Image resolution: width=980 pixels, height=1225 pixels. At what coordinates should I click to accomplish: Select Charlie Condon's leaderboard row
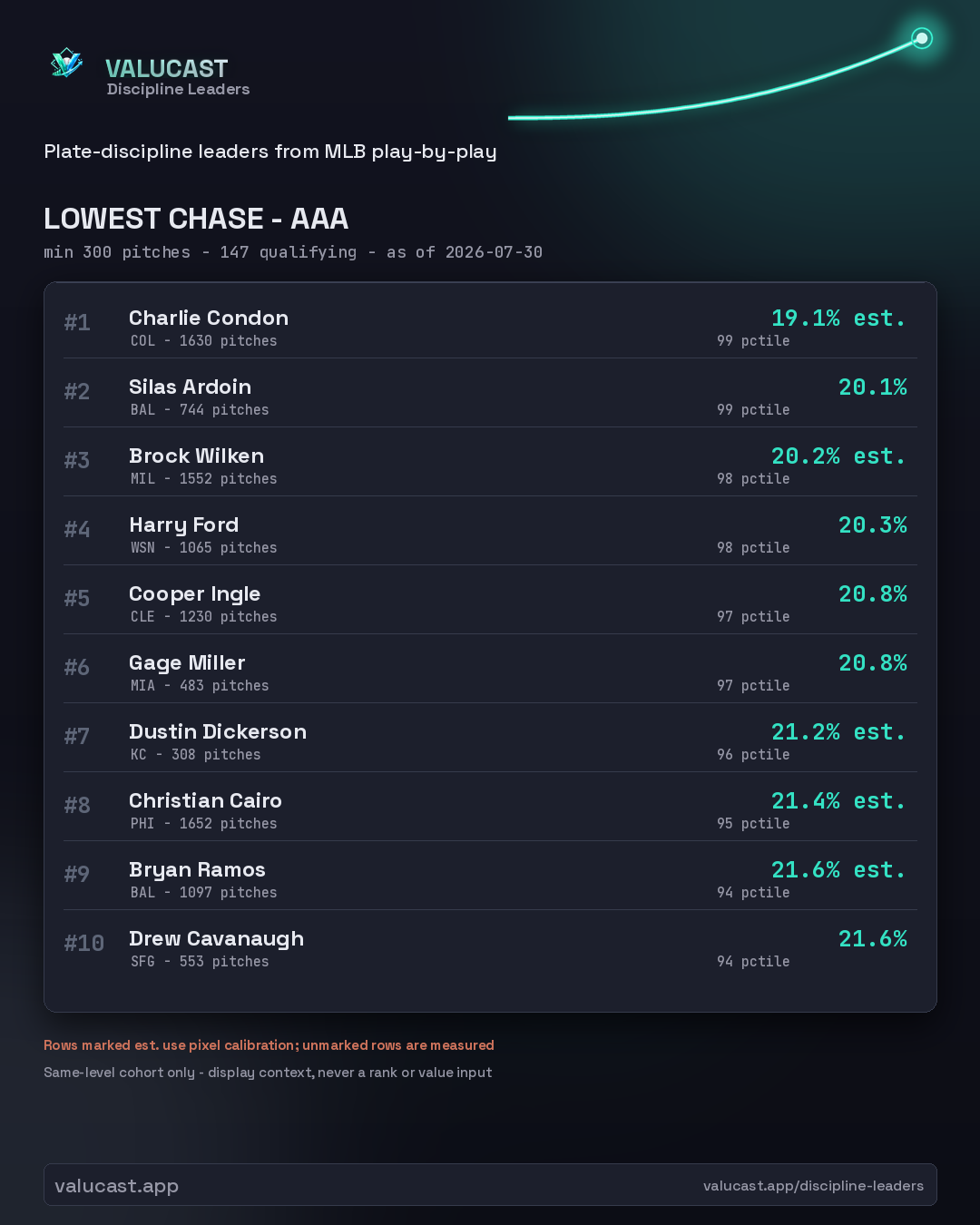490,324
